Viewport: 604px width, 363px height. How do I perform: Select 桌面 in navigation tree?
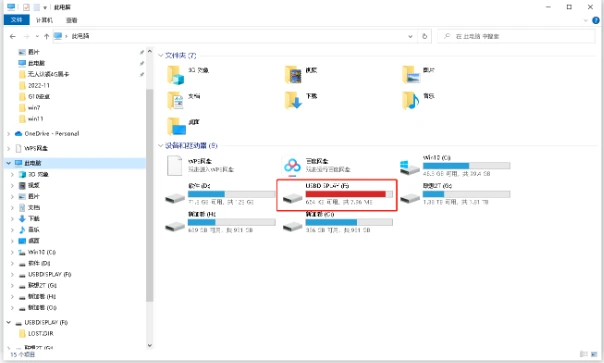click(x=29, y=241)
